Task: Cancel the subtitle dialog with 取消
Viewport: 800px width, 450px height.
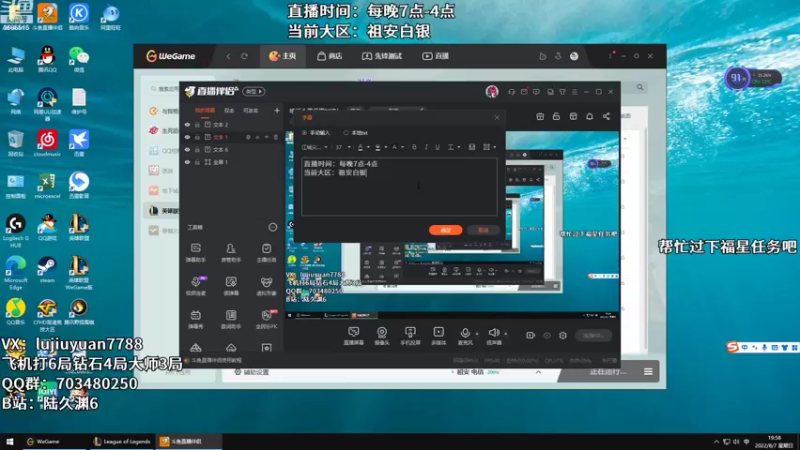Action: pos(483,230)
